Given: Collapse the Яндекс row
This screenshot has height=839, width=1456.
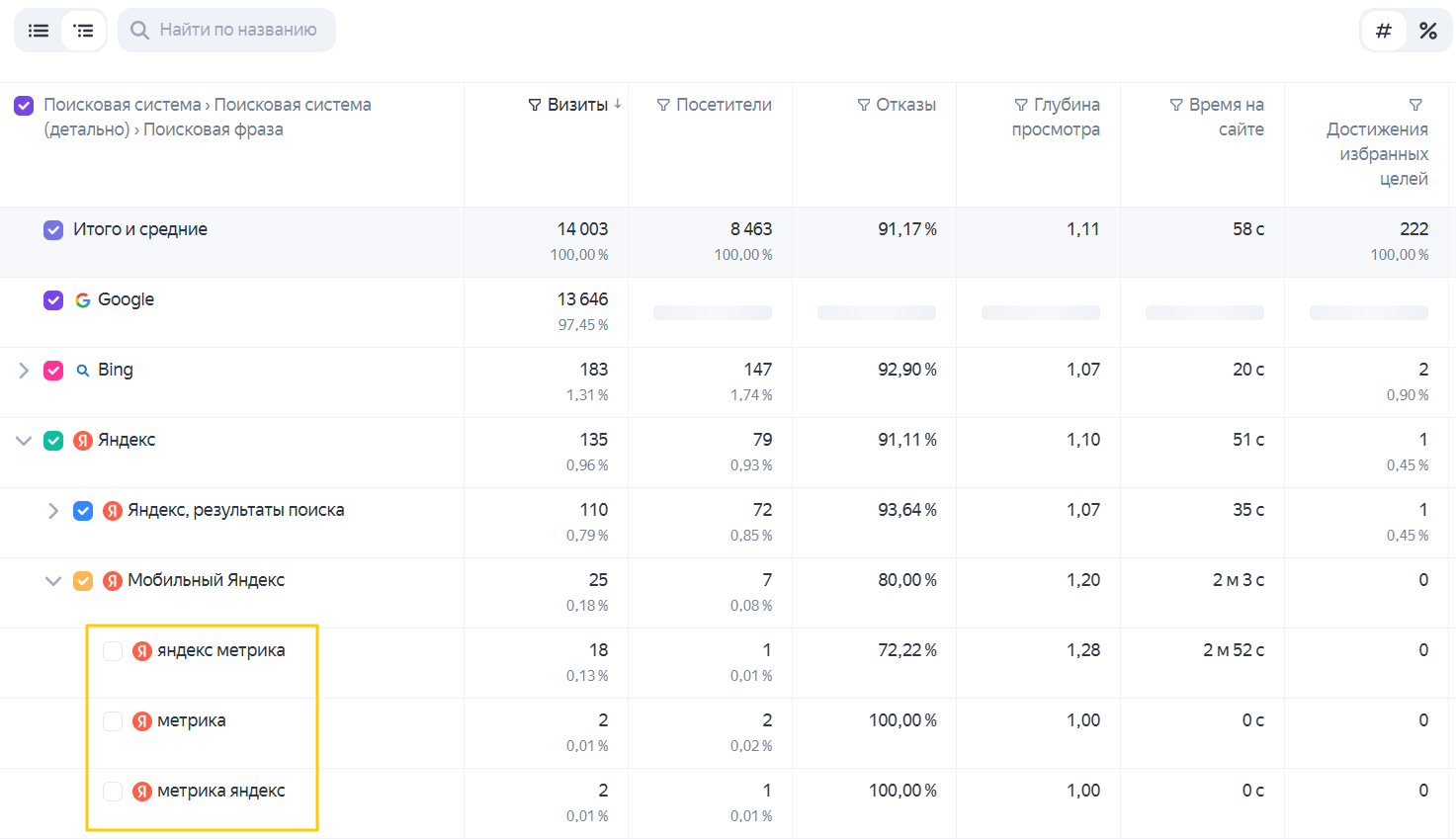Looking at the screenshot, I should pos(24,441).
